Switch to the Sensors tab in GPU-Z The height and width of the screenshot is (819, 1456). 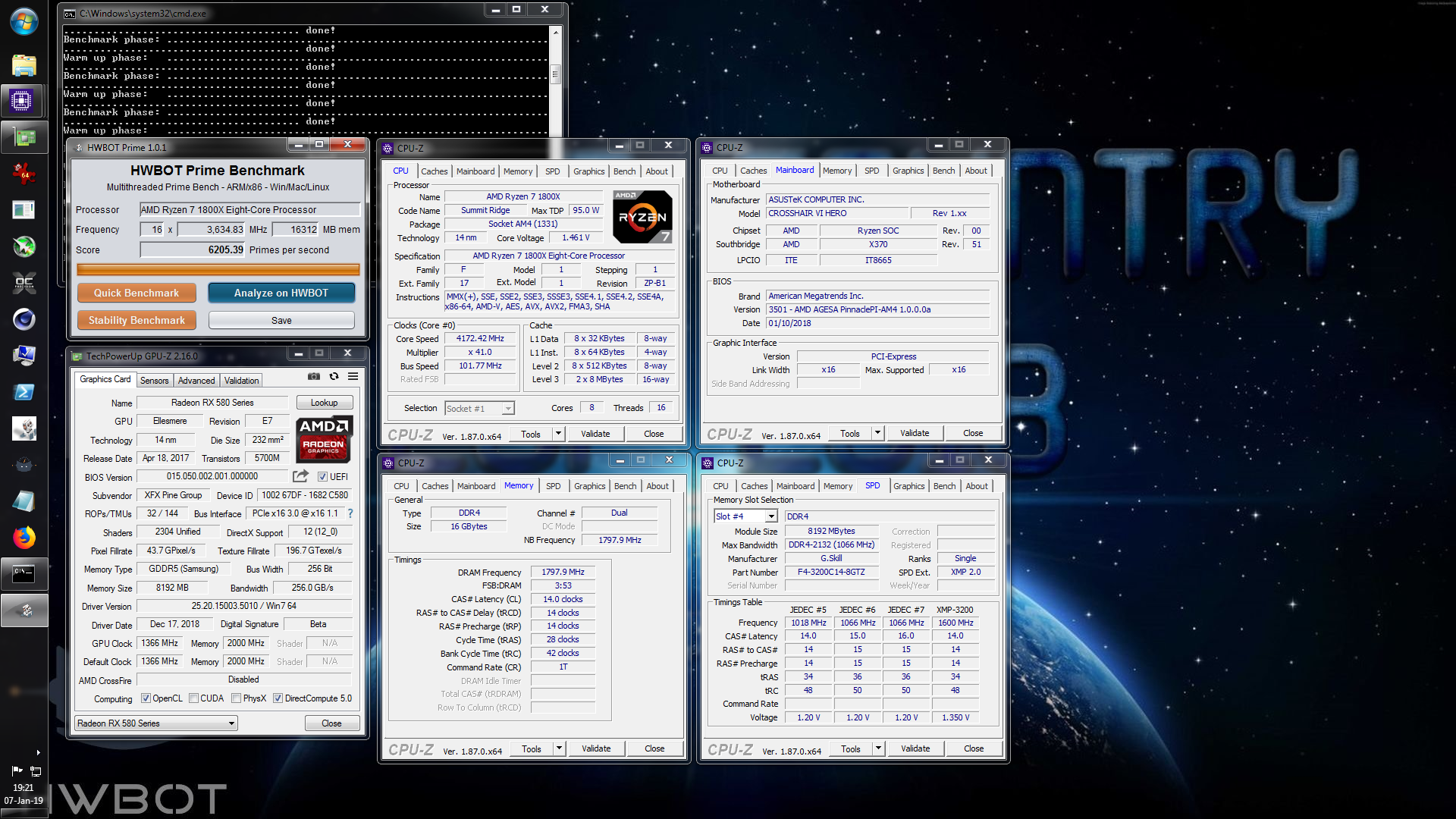154,381
